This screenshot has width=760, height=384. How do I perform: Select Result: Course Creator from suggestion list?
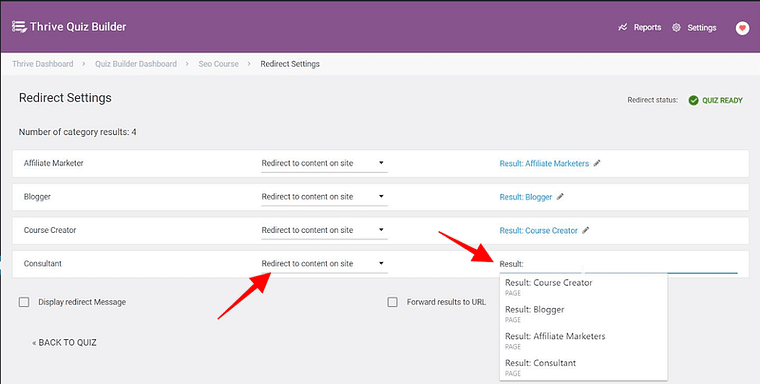tap(584, 287)
